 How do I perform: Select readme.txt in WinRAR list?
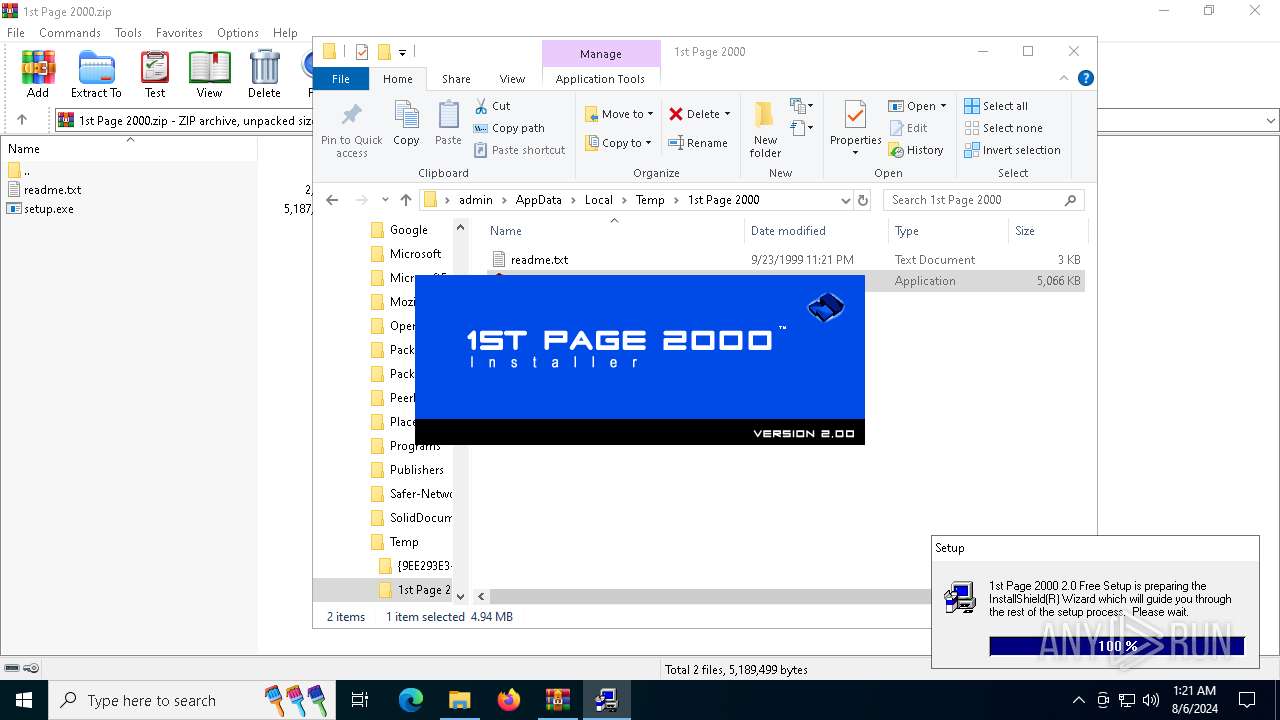(52, 190)
